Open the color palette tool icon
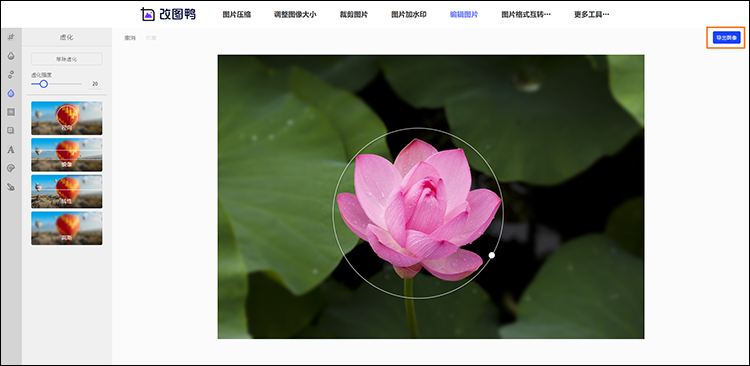The image size is (750, 366). 11,168
